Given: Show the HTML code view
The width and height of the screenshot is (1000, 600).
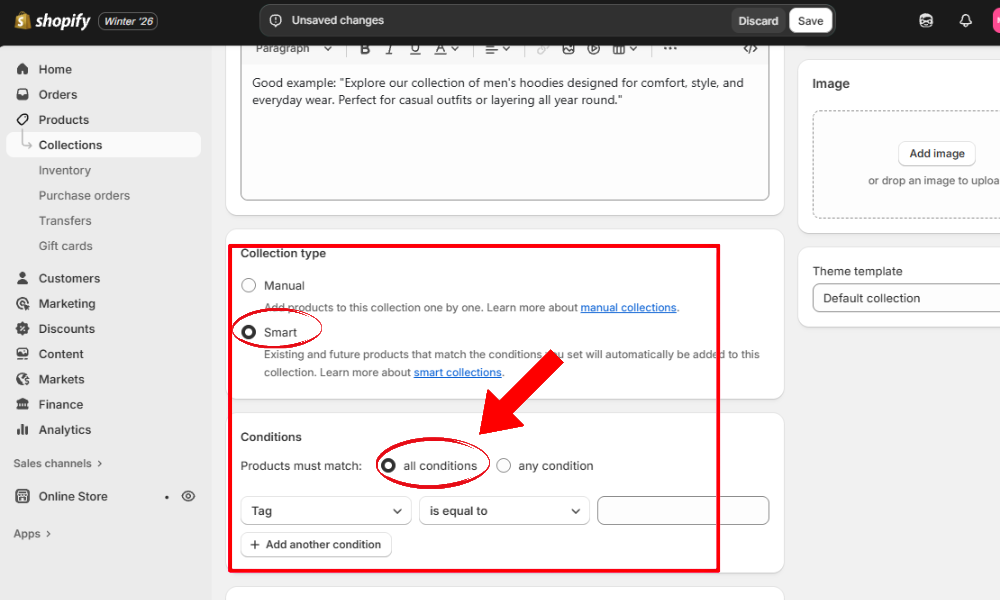Looking at the screenshot, I should 750,48.
